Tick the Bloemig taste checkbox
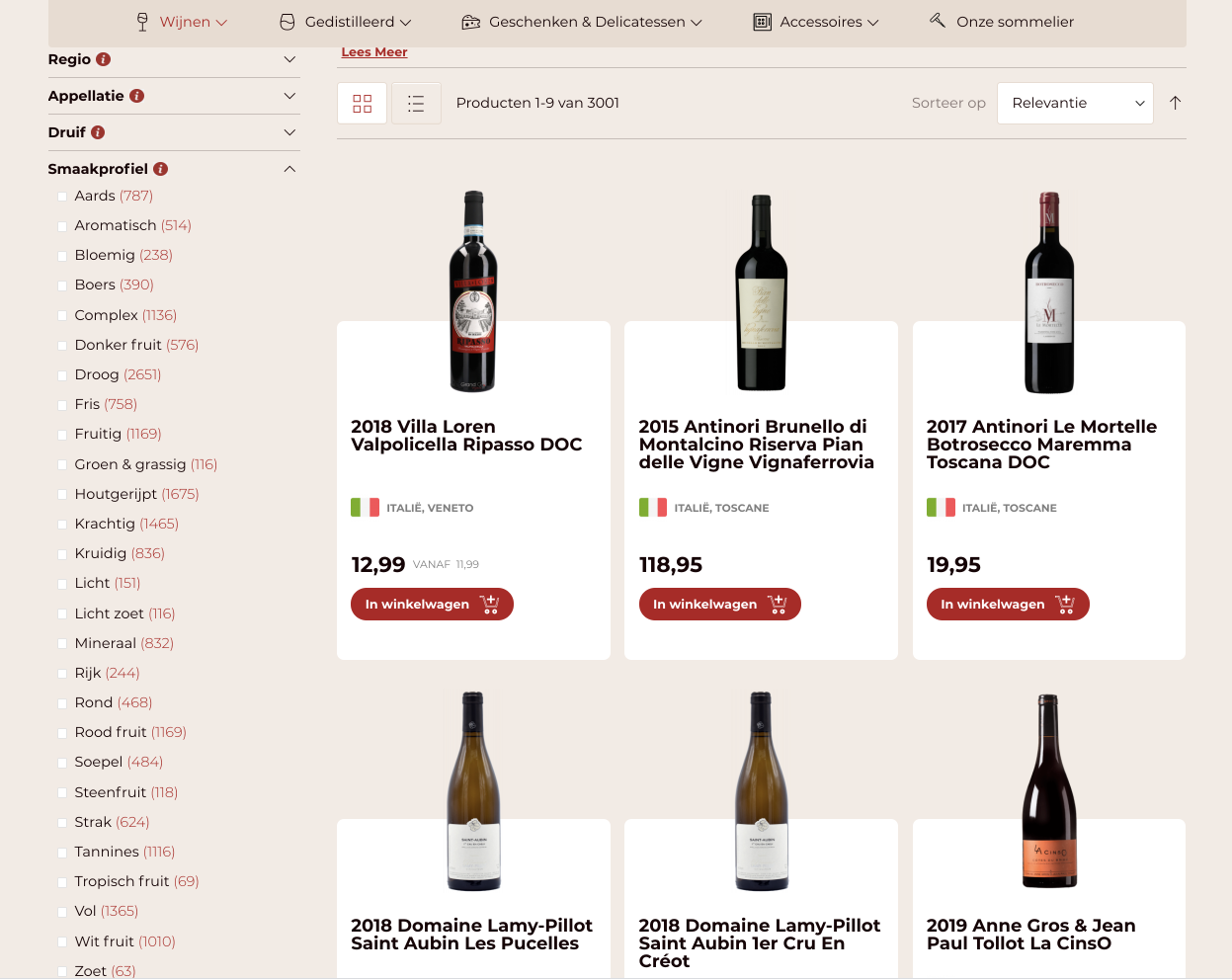1232x980 pixels. tap(63, 256)
